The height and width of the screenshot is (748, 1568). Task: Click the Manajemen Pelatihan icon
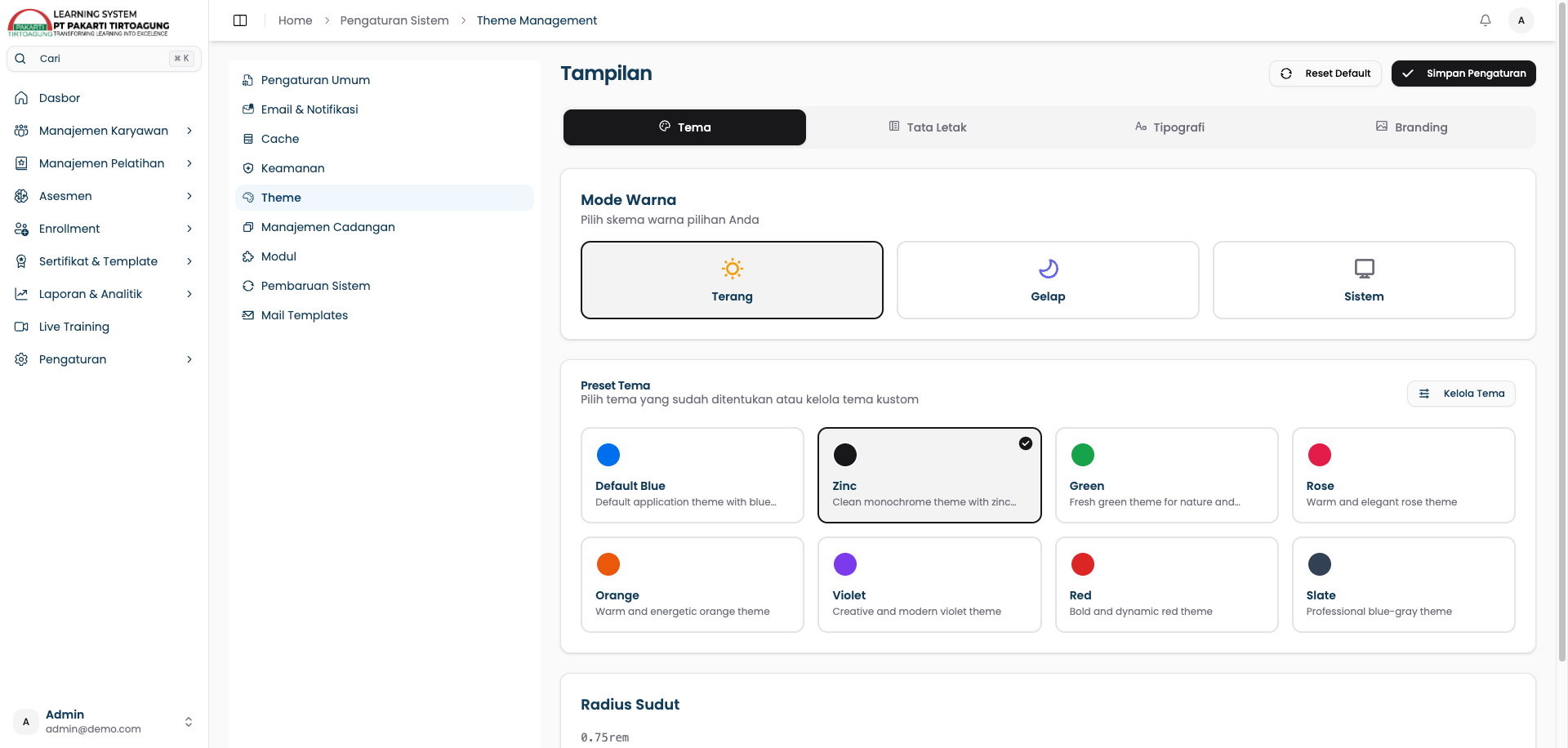click(21, 163)
